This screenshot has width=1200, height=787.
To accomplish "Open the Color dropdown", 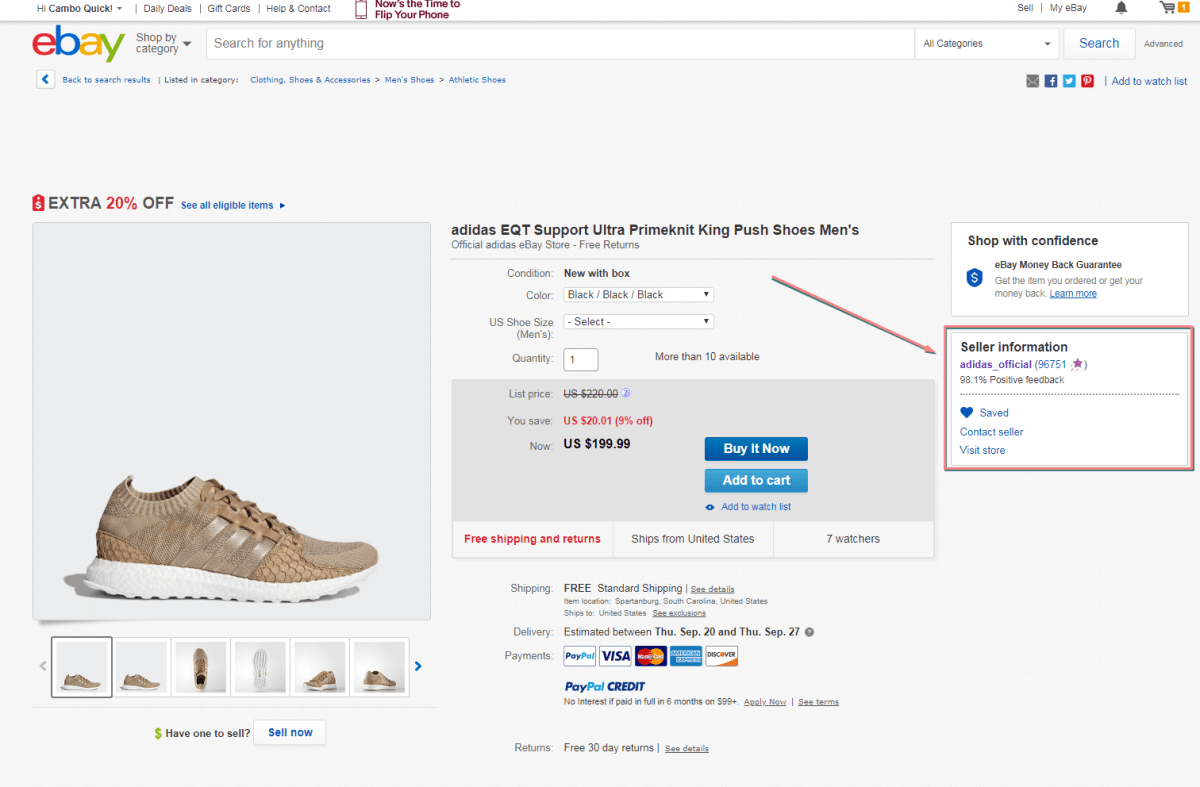I will coord(639,295).
